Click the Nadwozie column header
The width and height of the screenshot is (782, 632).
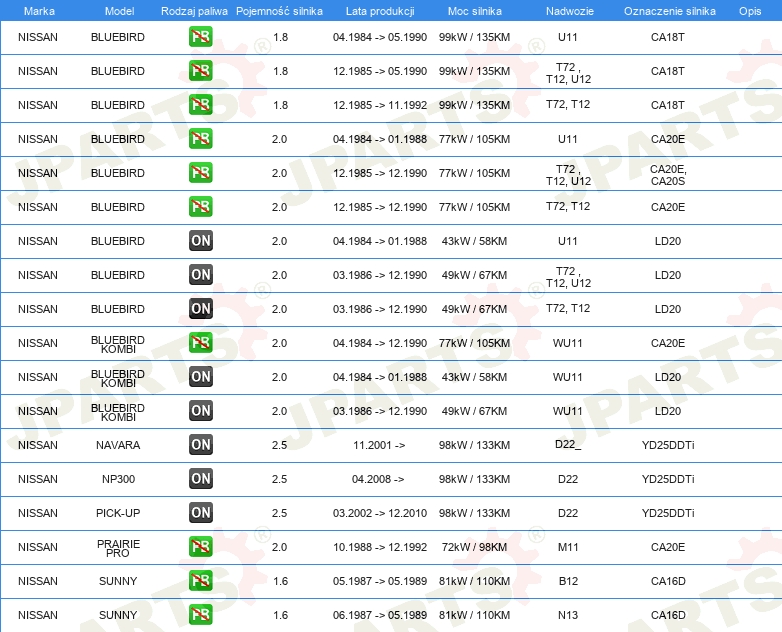pos(570,11)
